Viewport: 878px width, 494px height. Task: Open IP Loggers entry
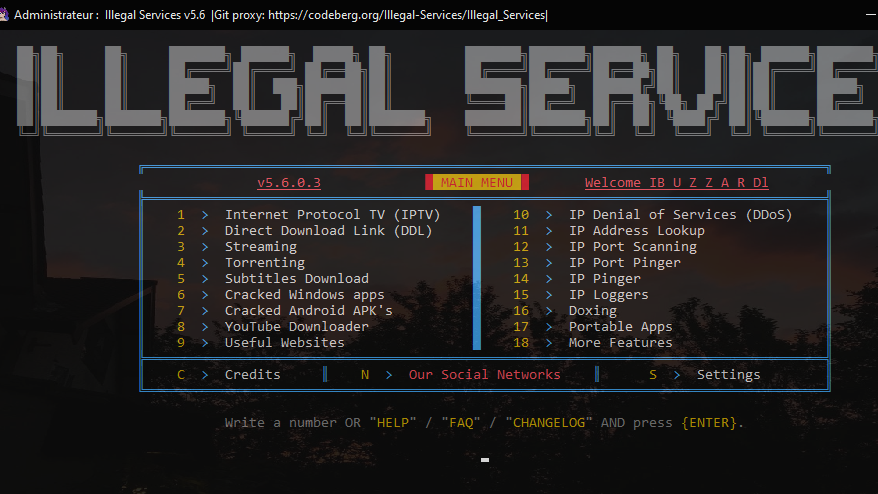click(609, 295)
